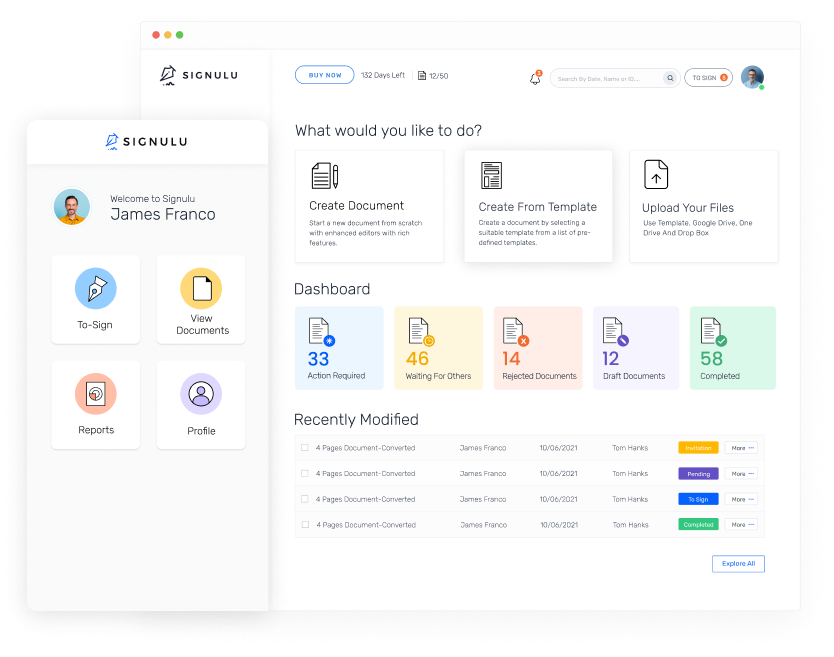Click the Upload Your Files icon
The width and height of the screenshot is (834, 657).
656,175
